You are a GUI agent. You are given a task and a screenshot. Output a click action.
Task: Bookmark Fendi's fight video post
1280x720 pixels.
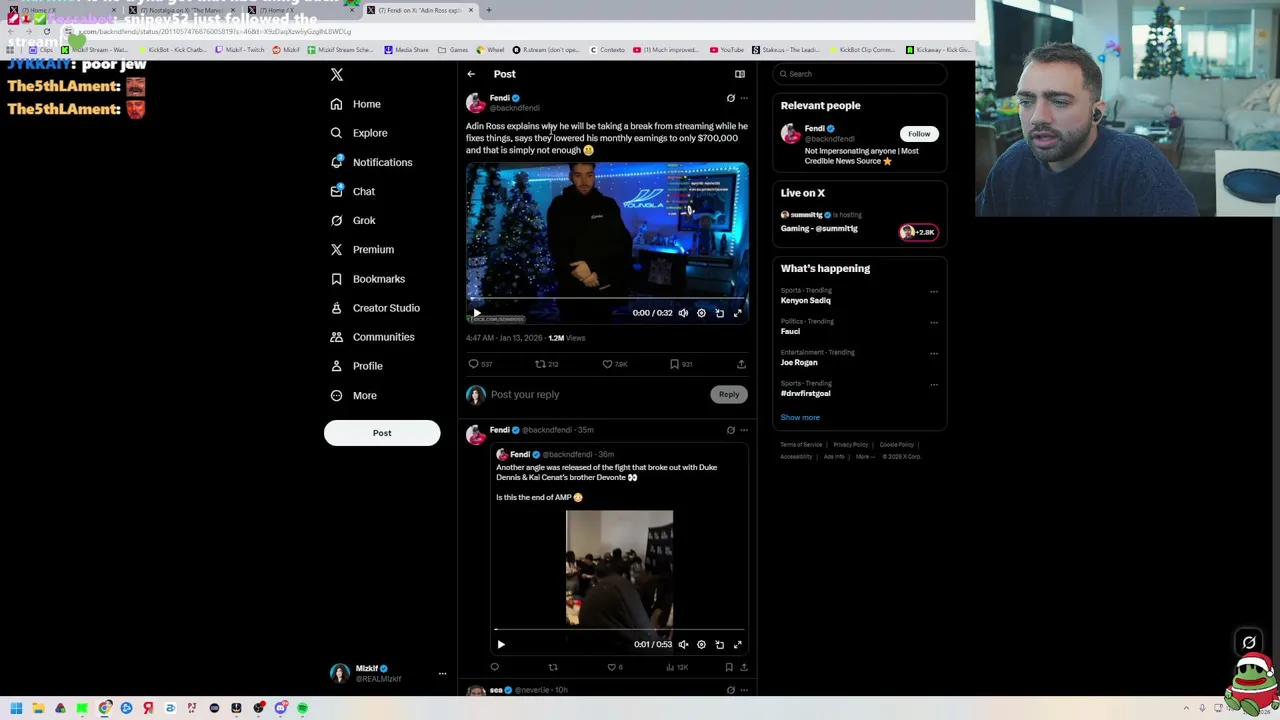pyautogui.click(x=729, y=667)
